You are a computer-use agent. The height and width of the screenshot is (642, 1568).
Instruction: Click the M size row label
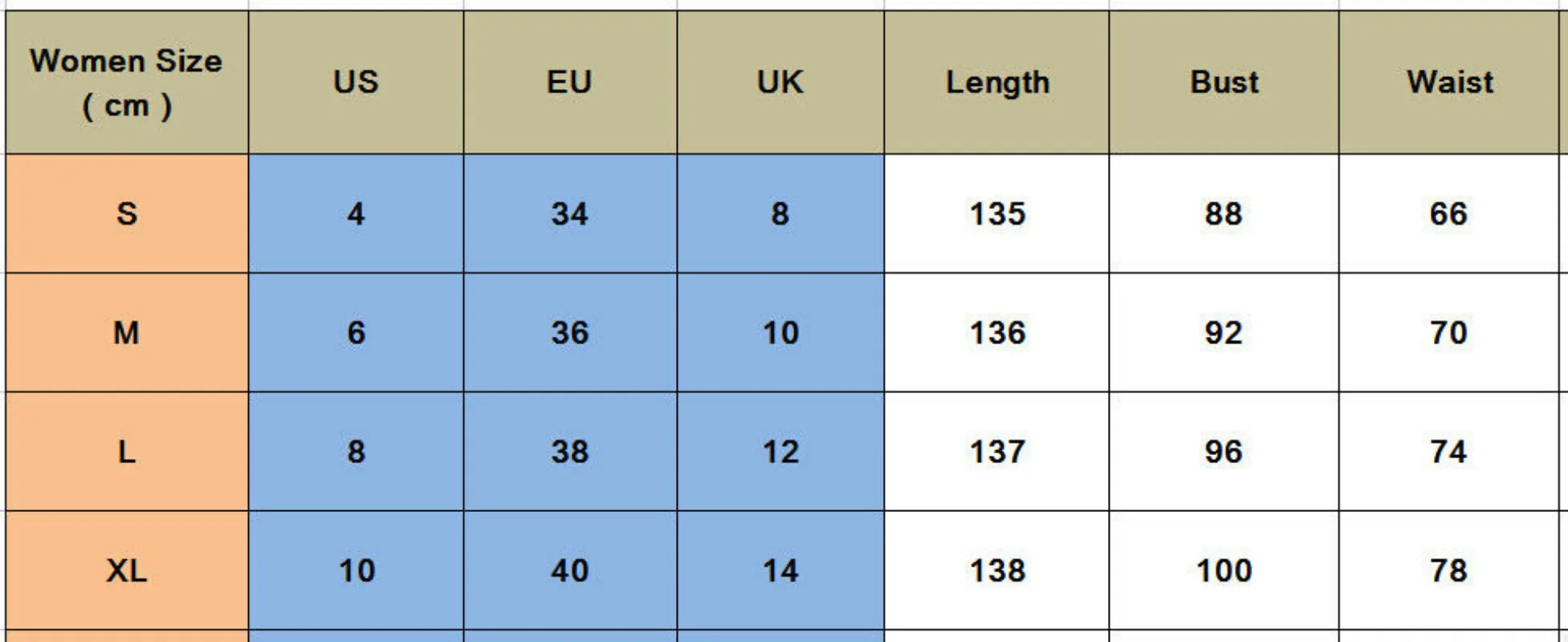(127, 332)
